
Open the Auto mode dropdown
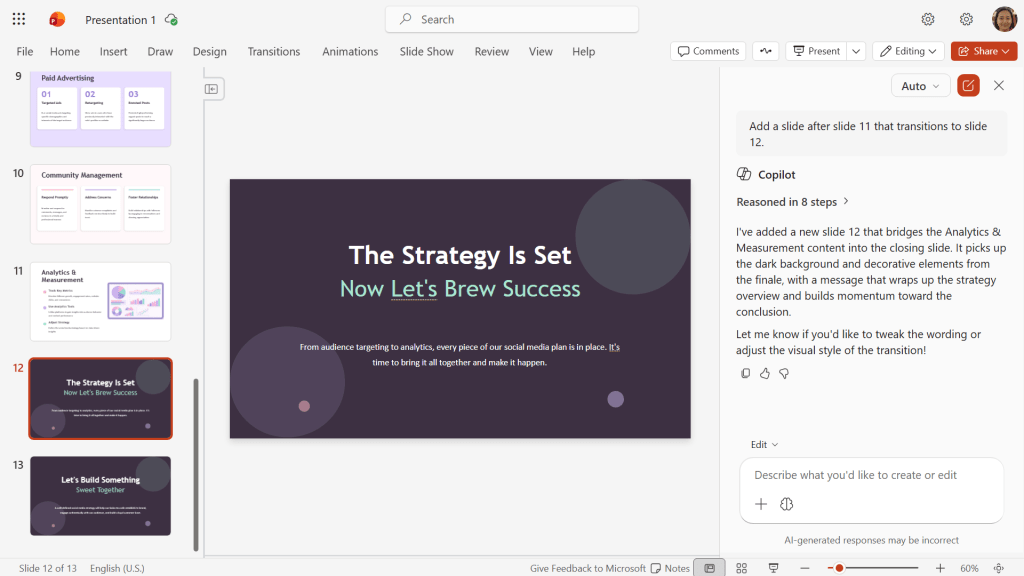pos(920,86)
